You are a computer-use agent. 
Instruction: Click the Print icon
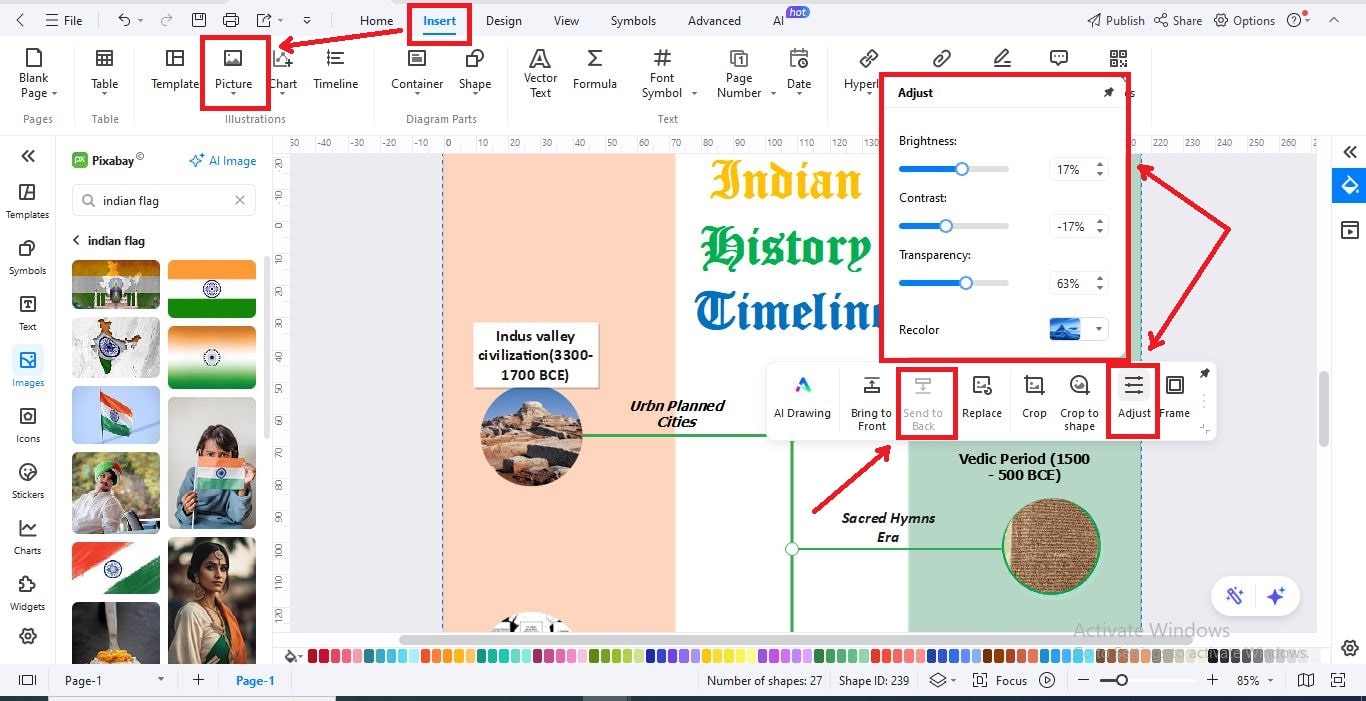[x=231, y=20]
